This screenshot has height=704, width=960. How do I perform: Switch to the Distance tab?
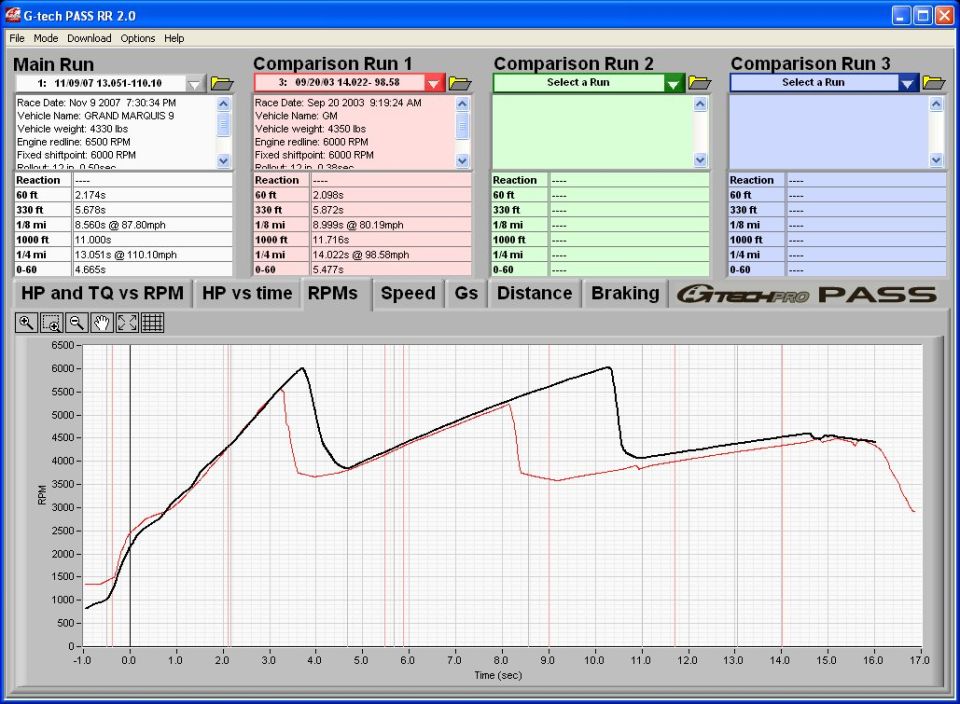[x=534, y=293]
